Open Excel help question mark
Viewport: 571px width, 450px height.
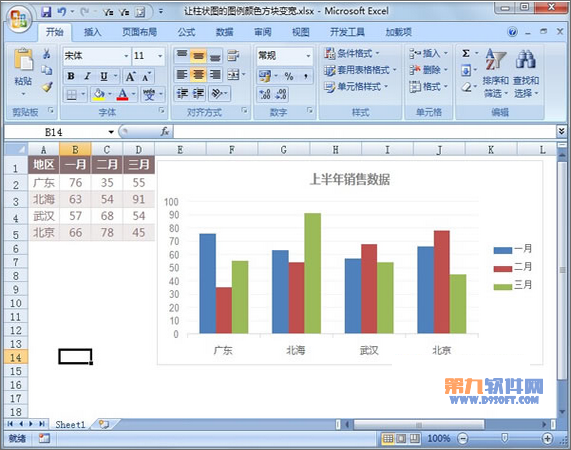(x=512, y=32)
